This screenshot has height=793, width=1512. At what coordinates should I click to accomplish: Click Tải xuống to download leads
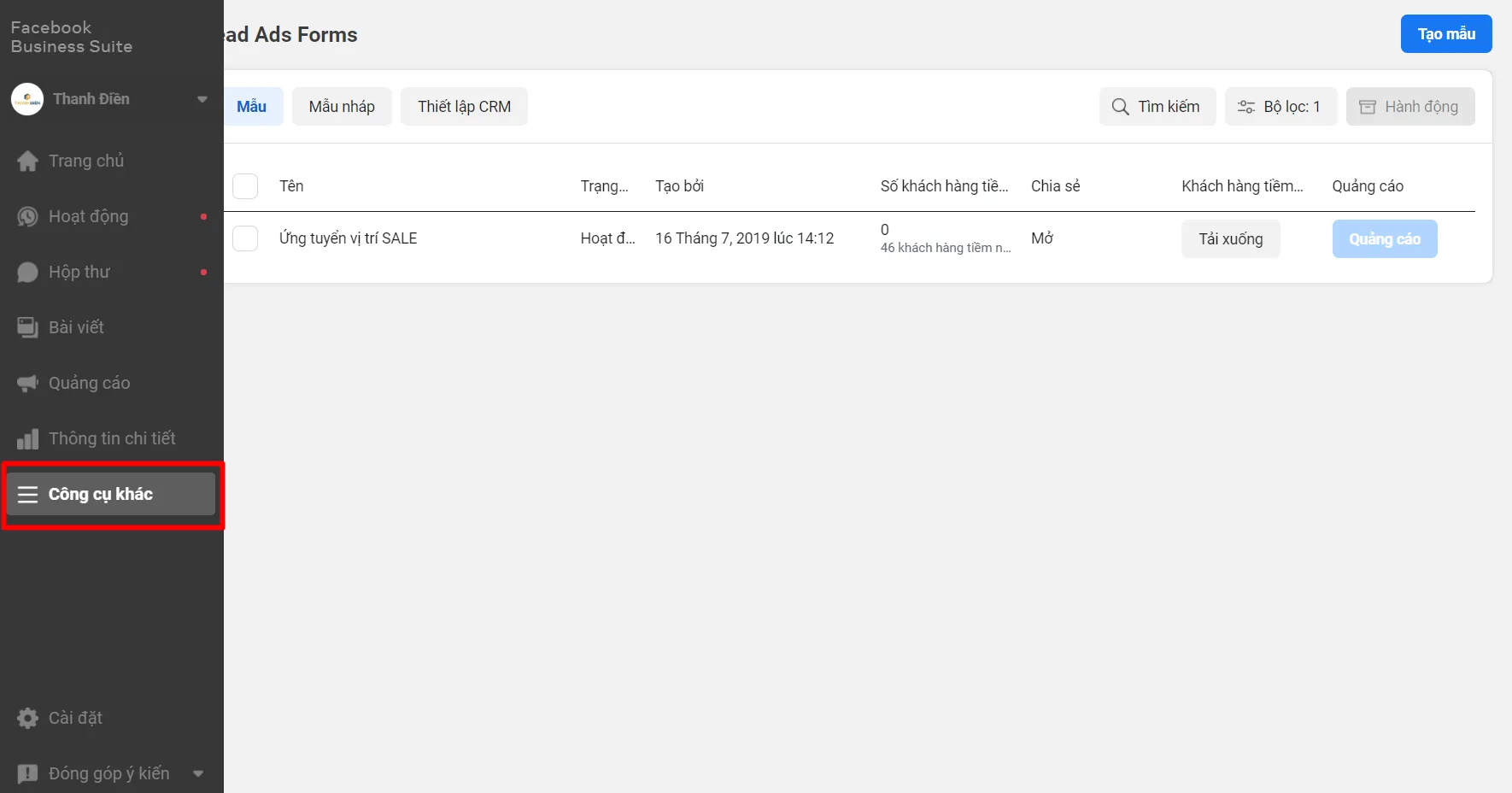click(1230, 239)
